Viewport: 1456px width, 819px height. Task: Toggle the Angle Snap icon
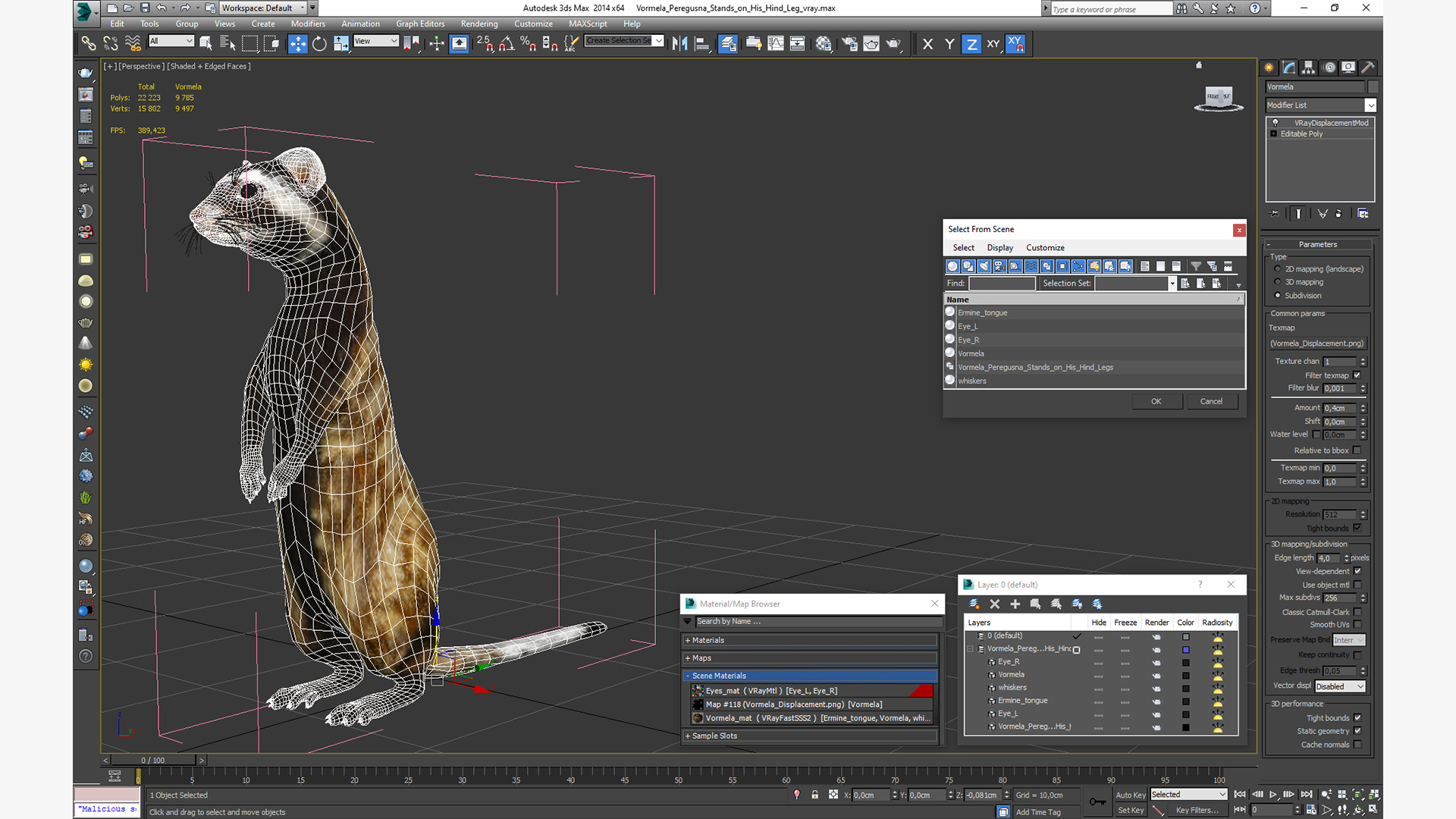[507, 44]
